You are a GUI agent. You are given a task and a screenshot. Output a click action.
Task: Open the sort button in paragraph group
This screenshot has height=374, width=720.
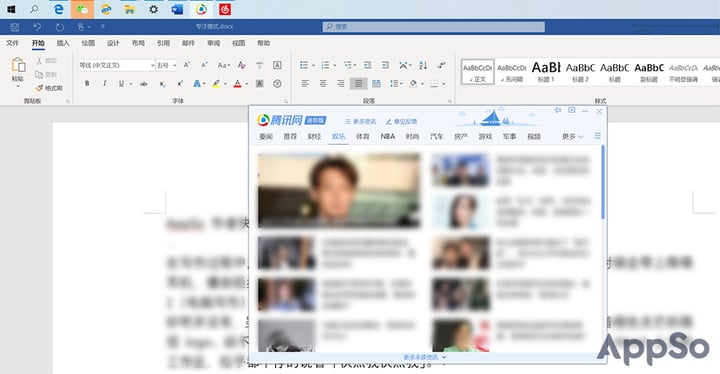coord(423,65)
